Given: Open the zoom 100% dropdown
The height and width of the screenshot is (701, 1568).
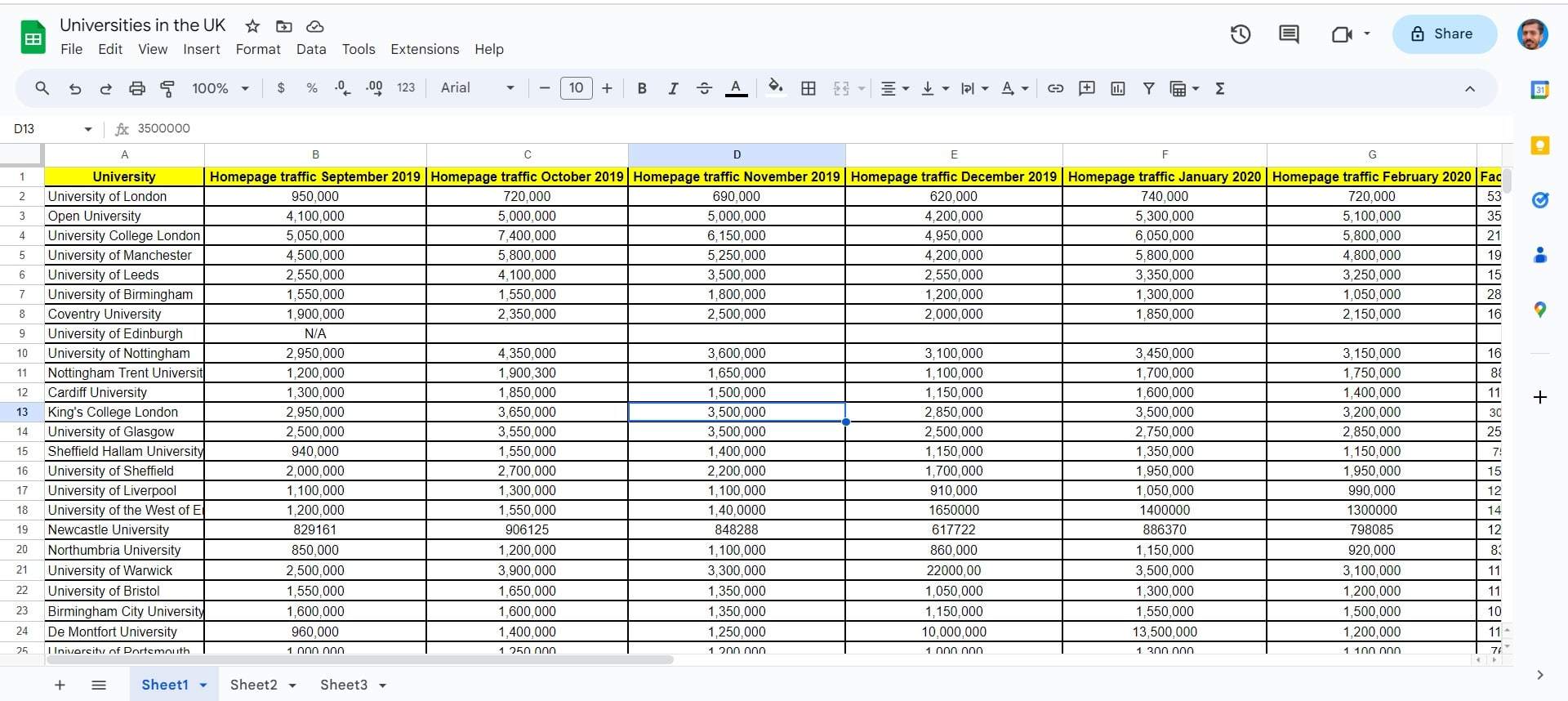Looking at the screenshot, I should pos(220,88).
